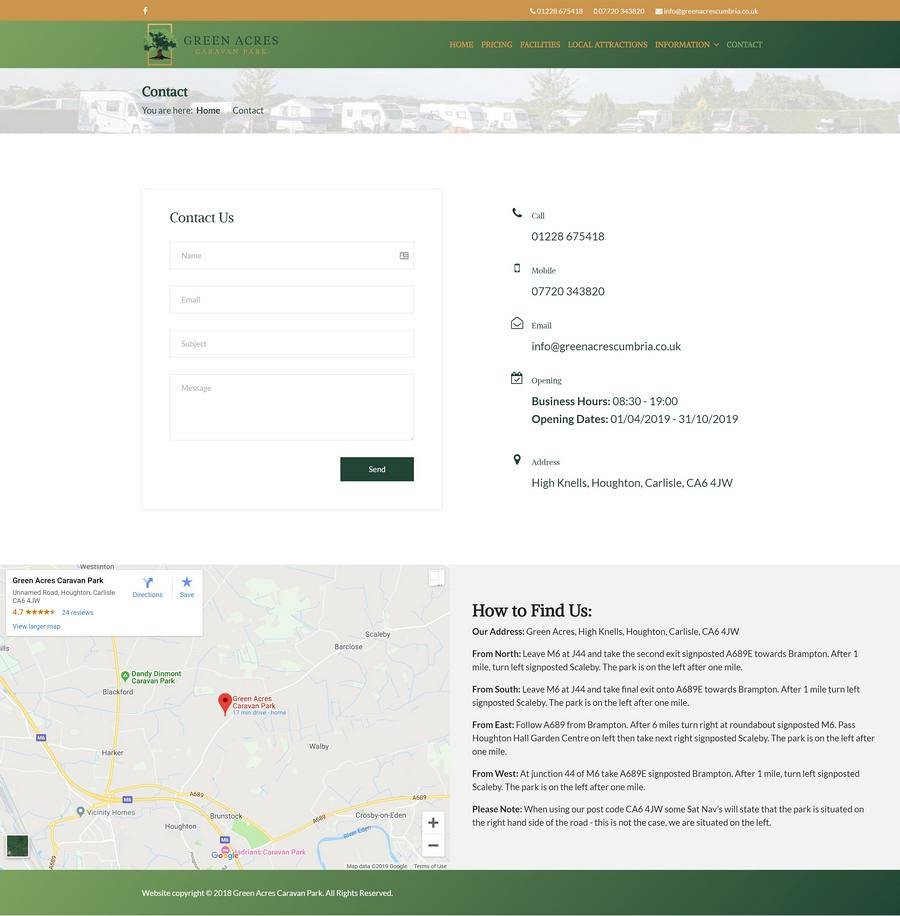This screenshot has width=900, height=916.
Task: Click the Home breadcrumb link
Action: tap(208, 111)
